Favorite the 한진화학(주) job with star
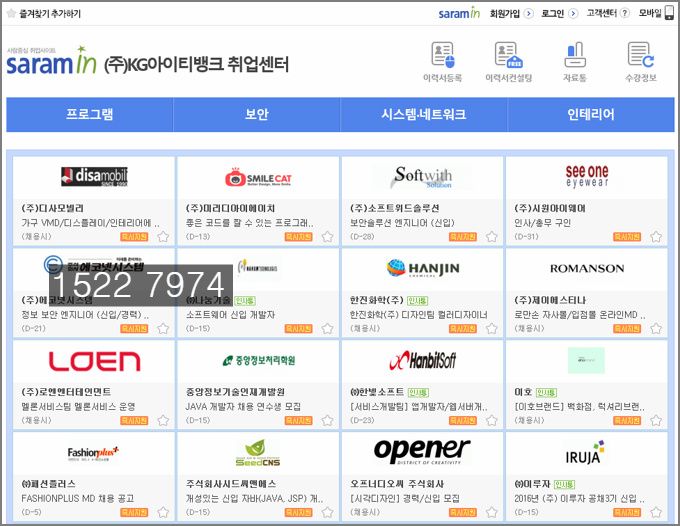Screen dimensions: 680x526 point(492,329)
